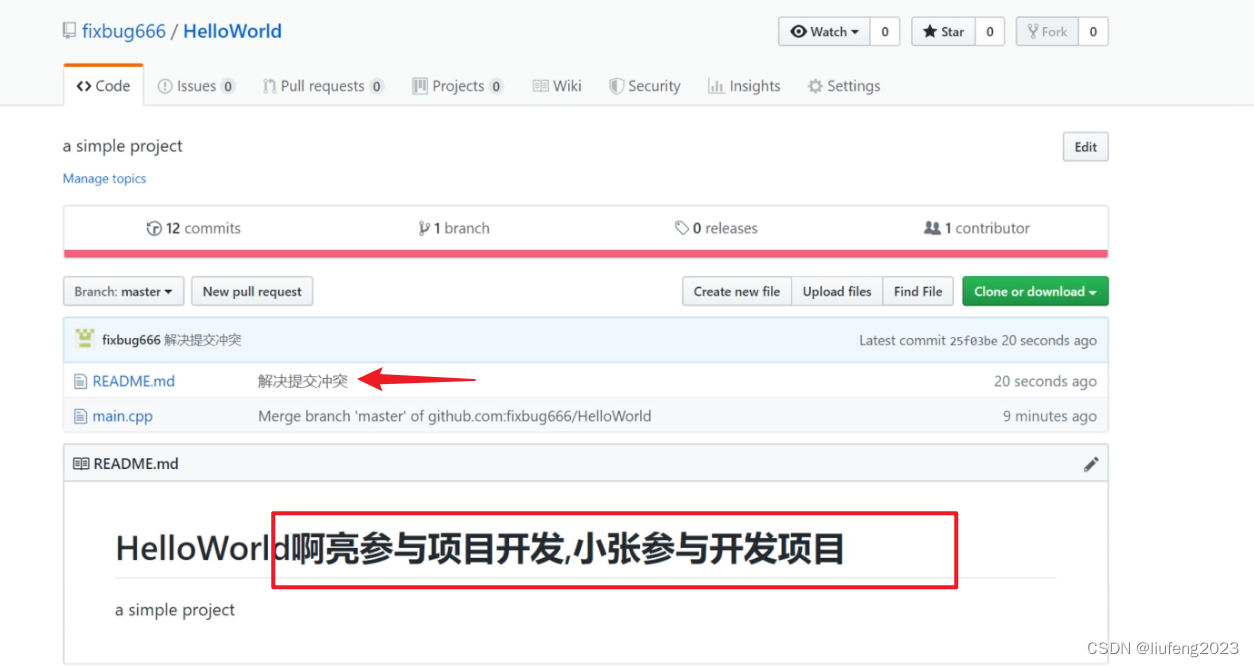Switch to the Code tab
This screenshot has width=1254, height=667.
point(103,86)
